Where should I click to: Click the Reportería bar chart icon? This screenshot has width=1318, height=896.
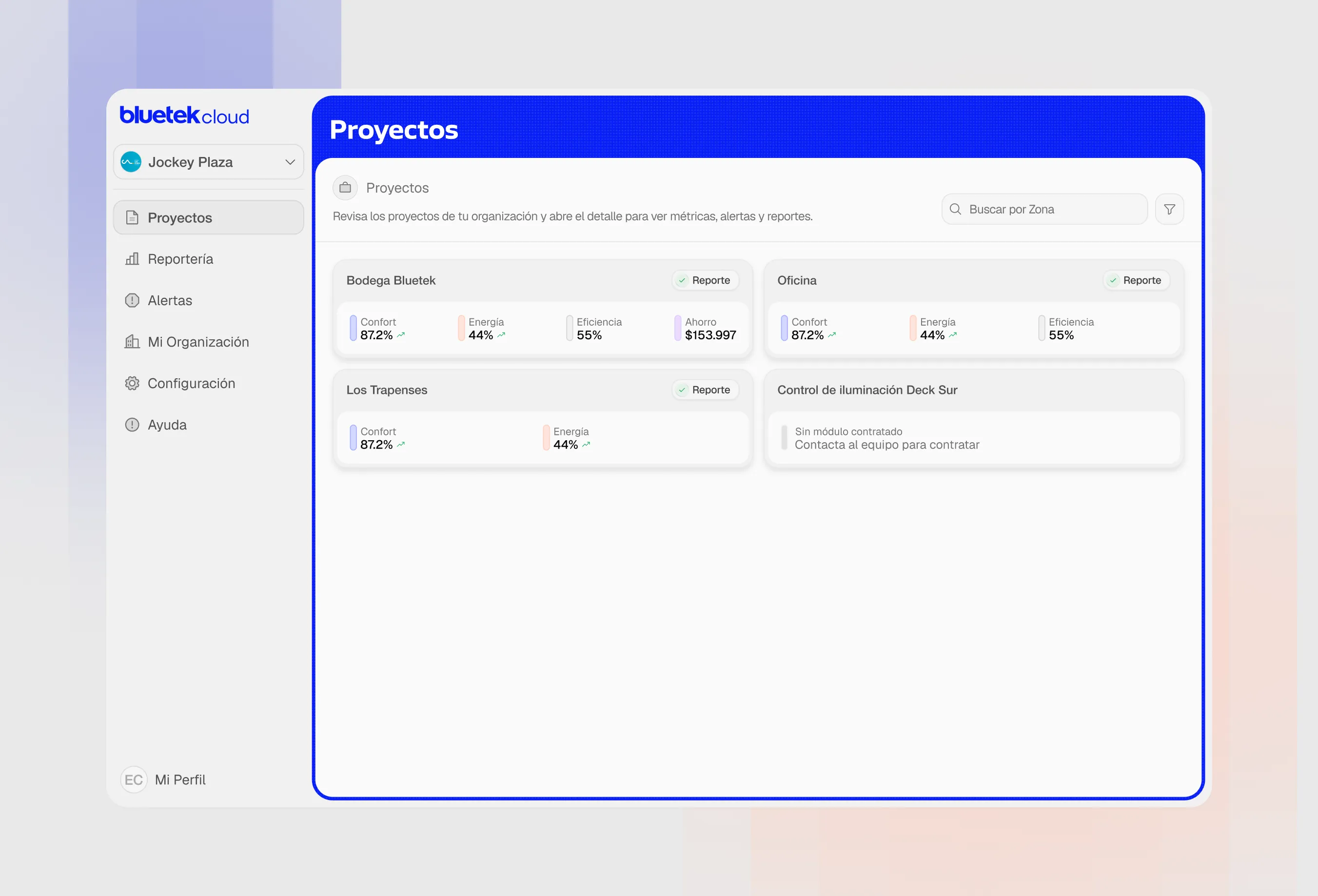coord(132,259)
